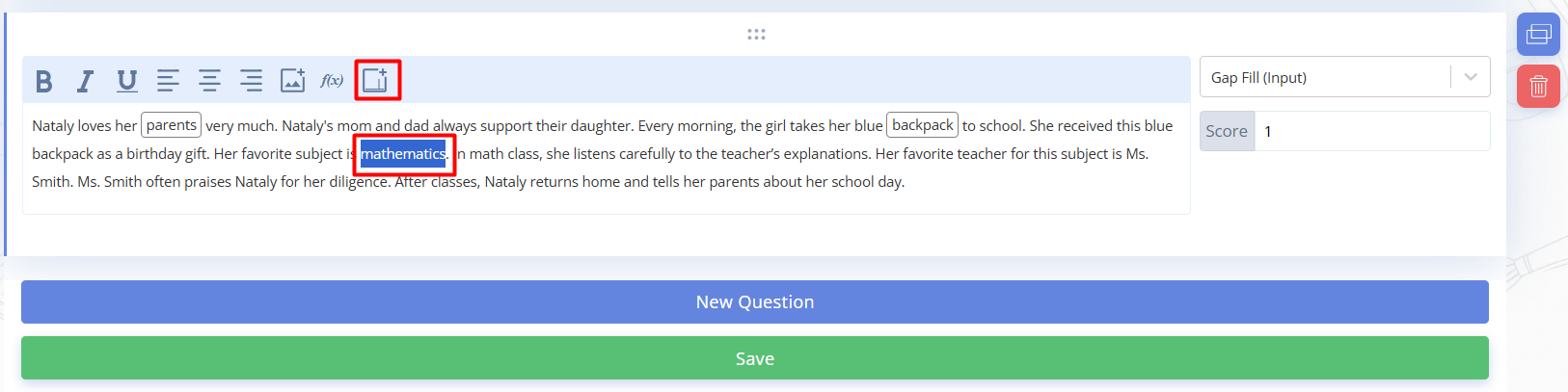This screenshot has width=1568, height=392.
Task: Edit the Score input field
Action: coord(1369,131)
